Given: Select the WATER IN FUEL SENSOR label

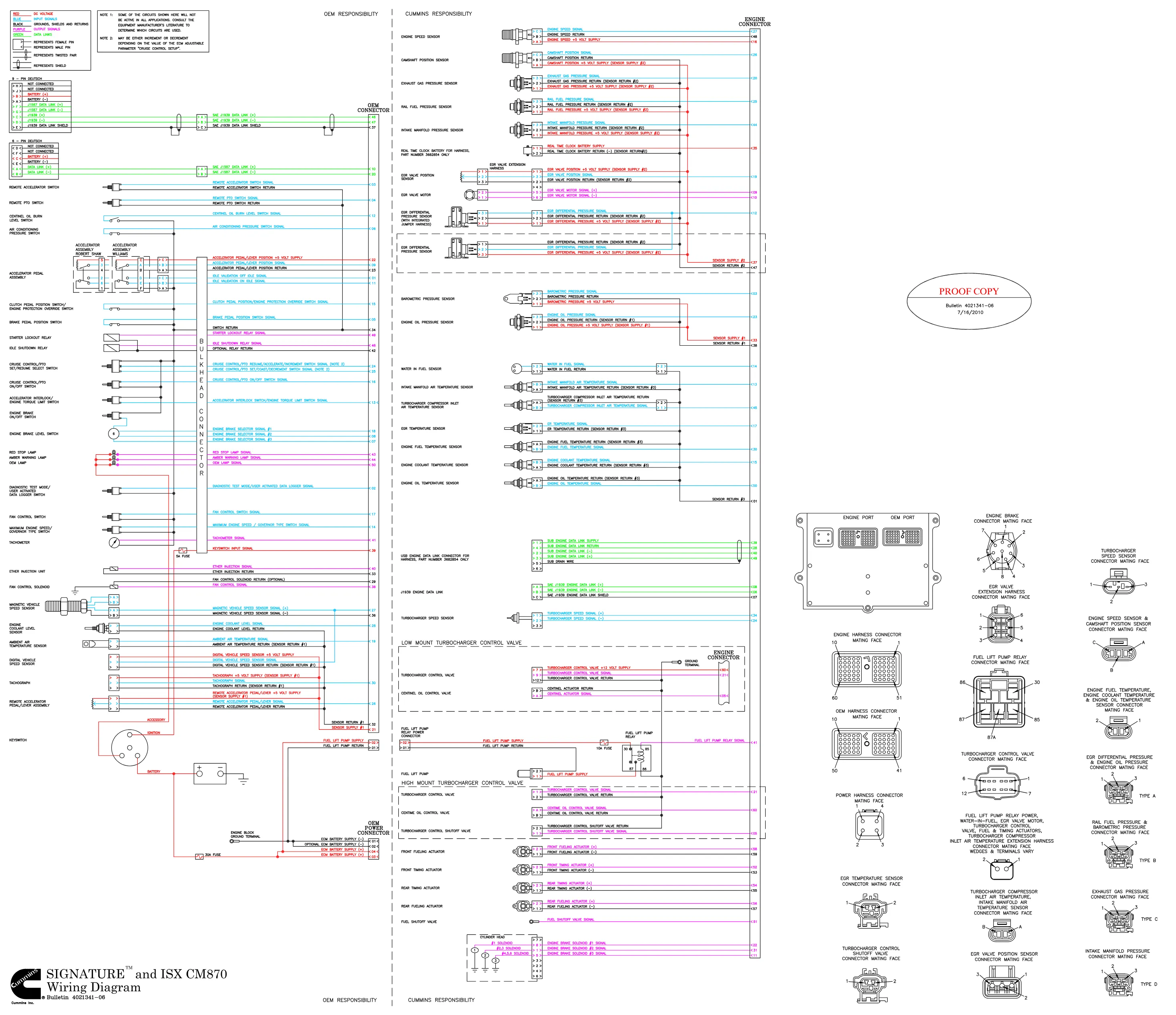Looking at the screenshot, I should [421, 369].
